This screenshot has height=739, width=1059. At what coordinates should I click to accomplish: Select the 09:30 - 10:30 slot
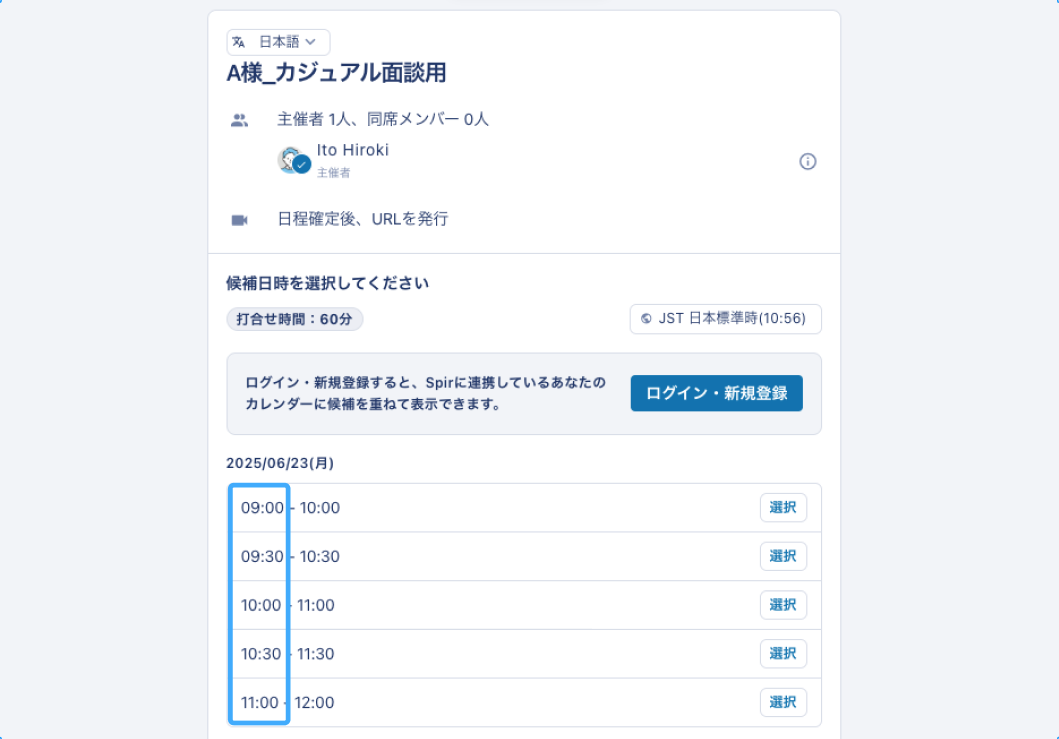(783, 556)
